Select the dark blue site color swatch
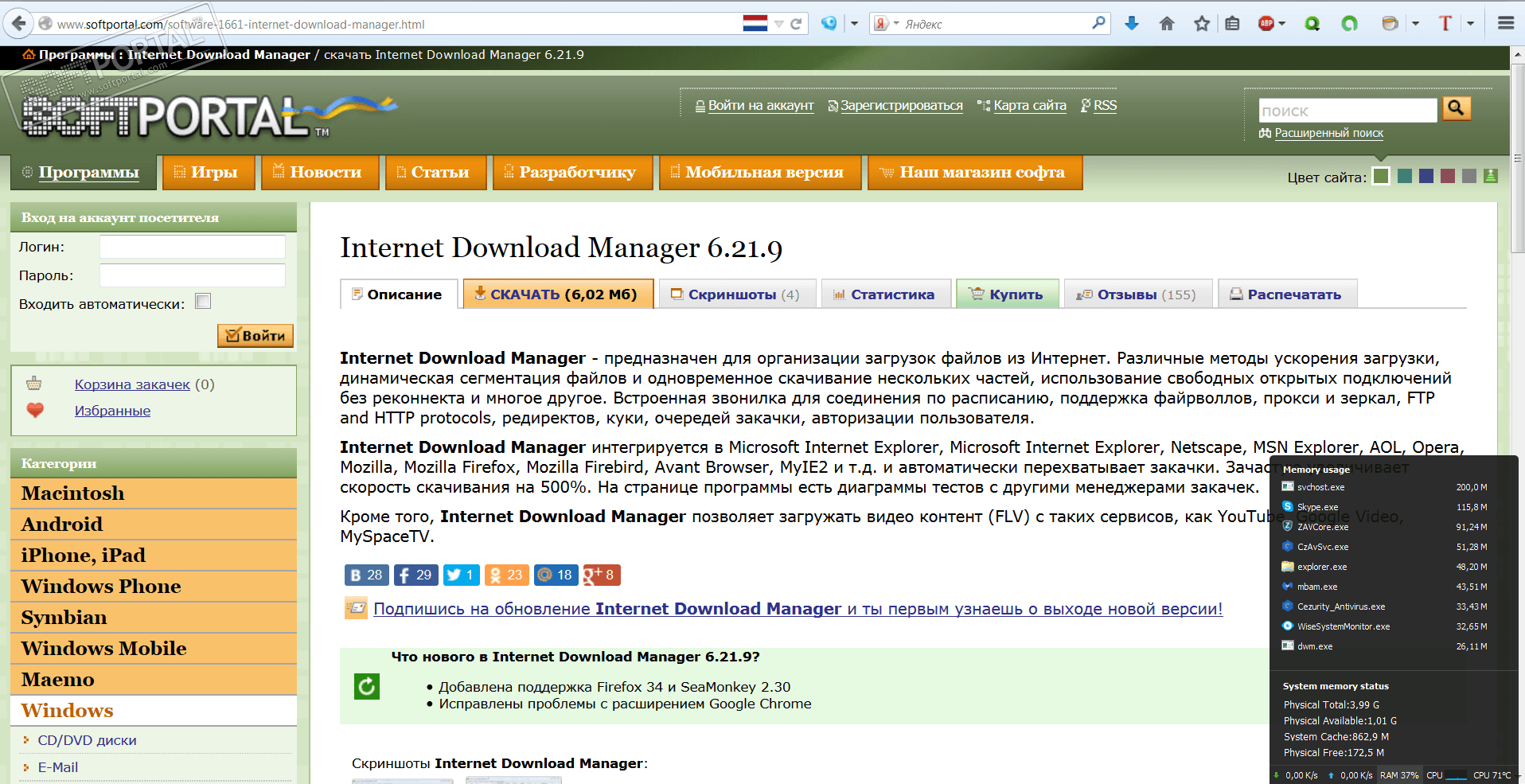The width and height of the screenshot is (1525, 784). 1426,176
